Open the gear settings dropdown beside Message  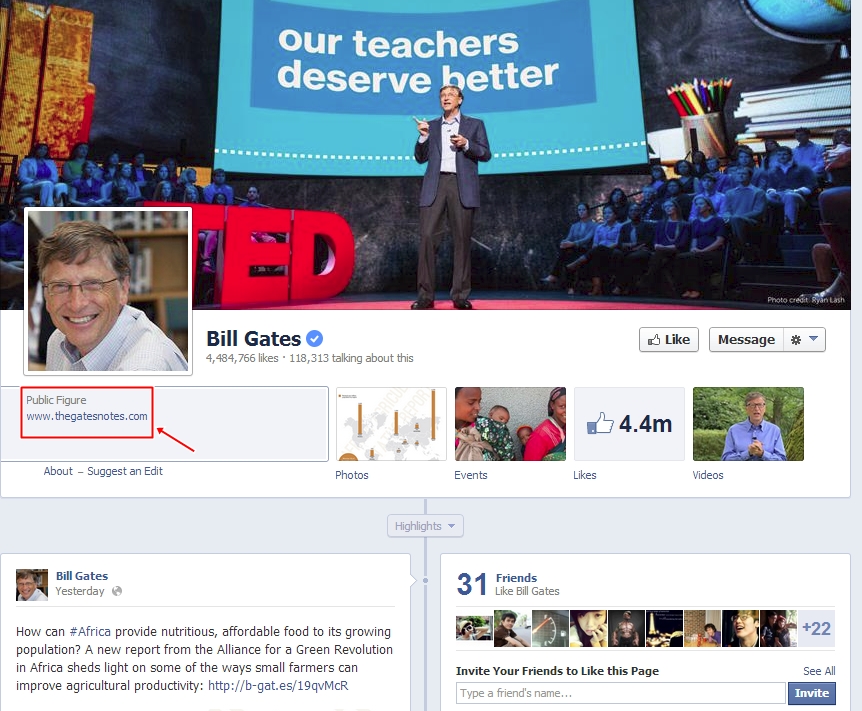[x=804, y=340]
